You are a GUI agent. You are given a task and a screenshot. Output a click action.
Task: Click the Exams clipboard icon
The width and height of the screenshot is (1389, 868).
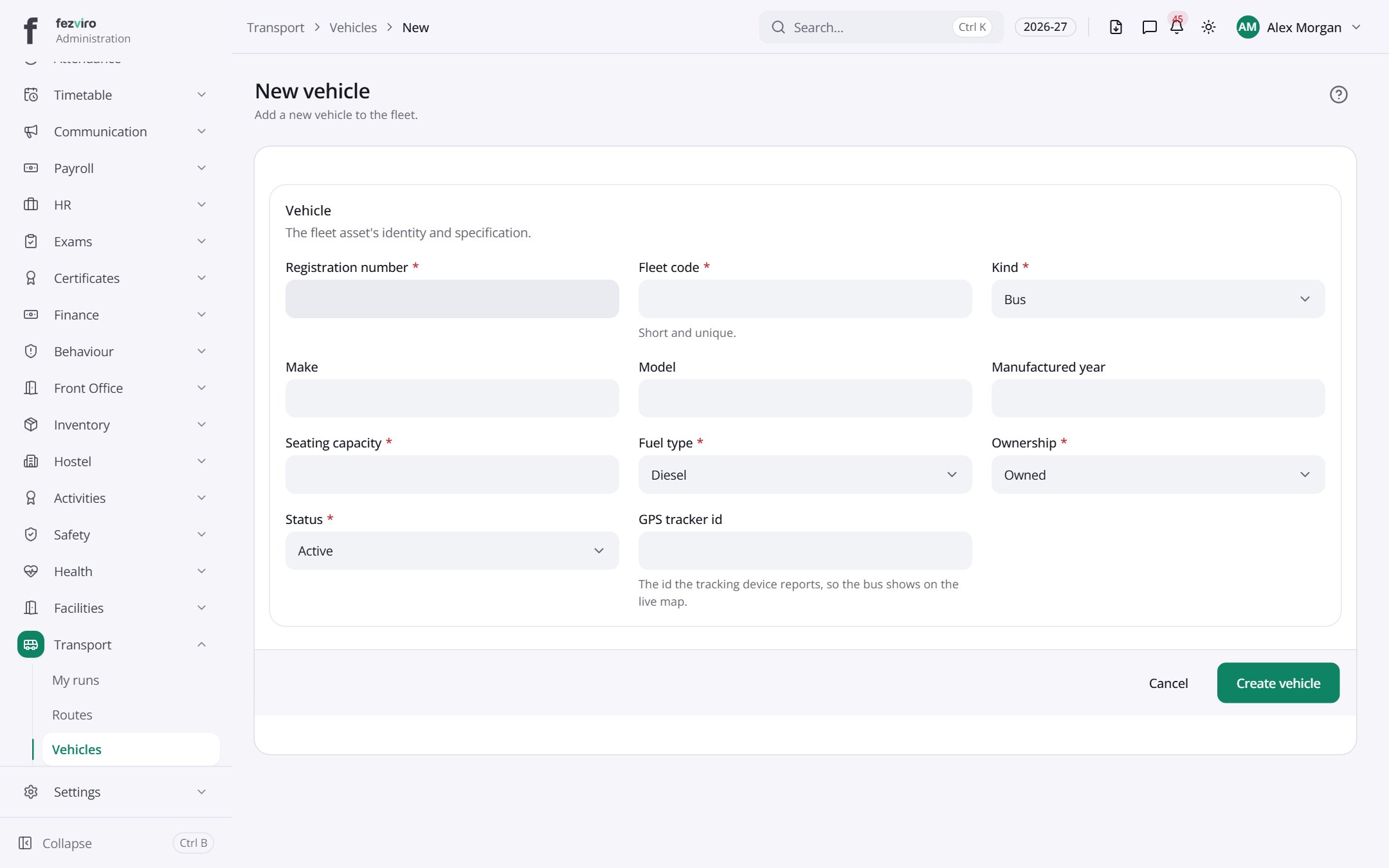[x=31, y=241]
